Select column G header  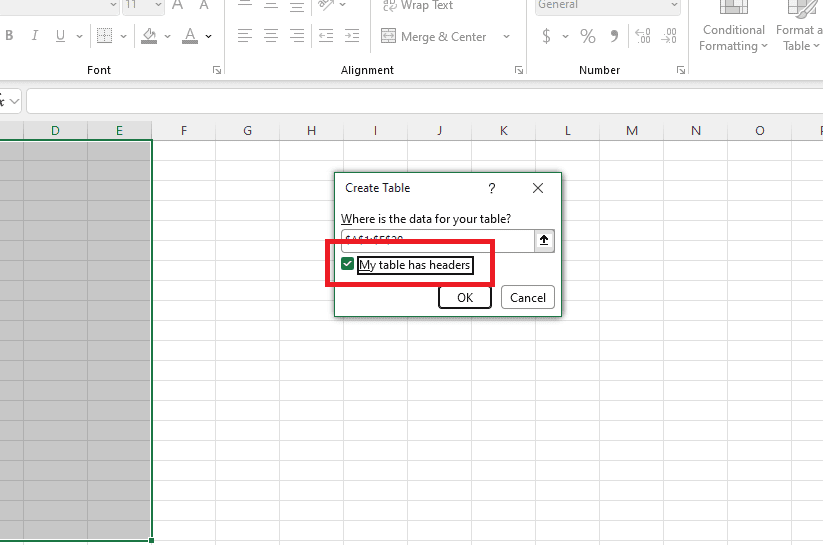click(248, 131)
